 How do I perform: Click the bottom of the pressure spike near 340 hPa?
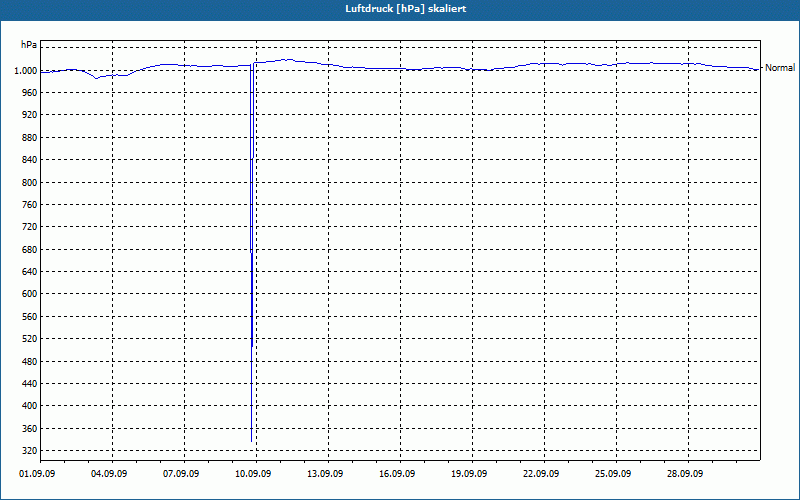point(252,441)
